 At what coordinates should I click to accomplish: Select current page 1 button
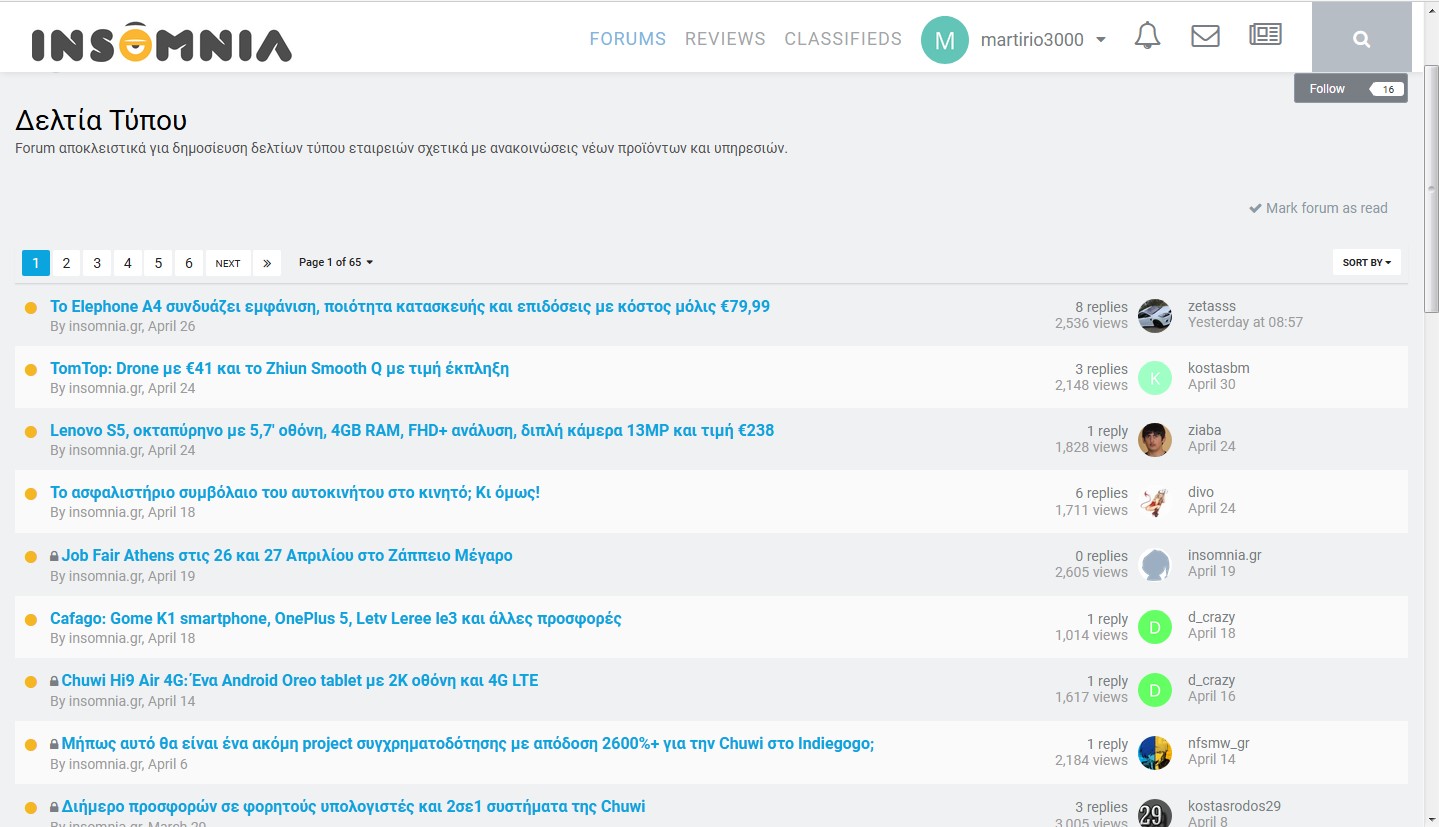click(x=35, y=263)
